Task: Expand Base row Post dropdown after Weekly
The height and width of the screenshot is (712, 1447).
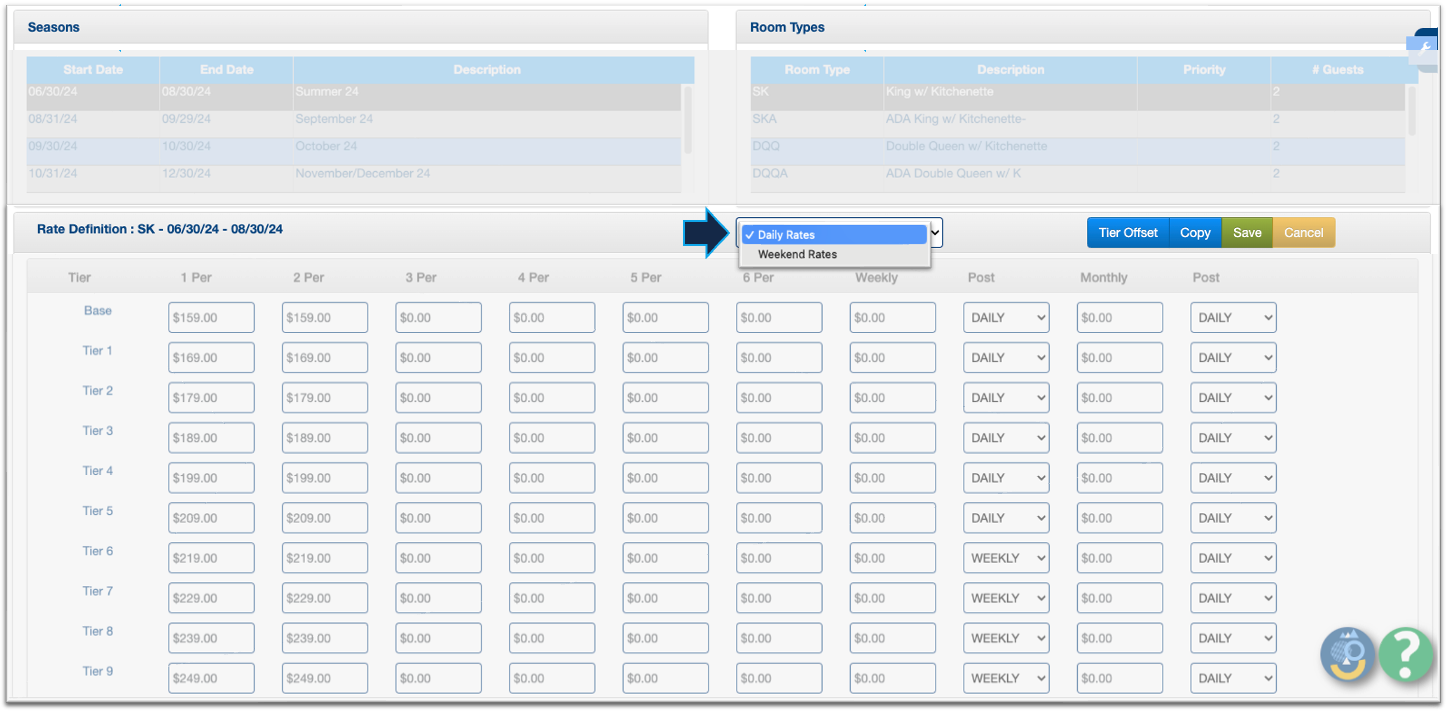Action: click(x=1005, y=318)
